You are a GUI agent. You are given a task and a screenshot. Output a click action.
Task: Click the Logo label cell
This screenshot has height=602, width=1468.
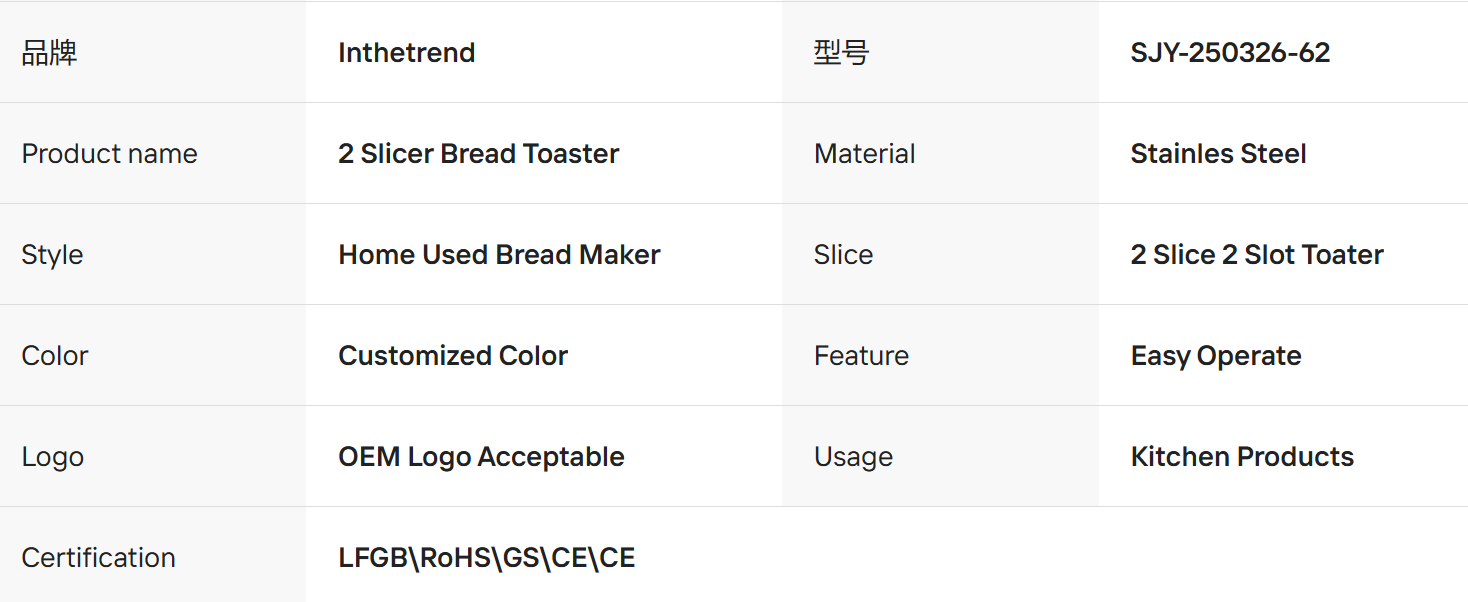(x=52, y=457)
